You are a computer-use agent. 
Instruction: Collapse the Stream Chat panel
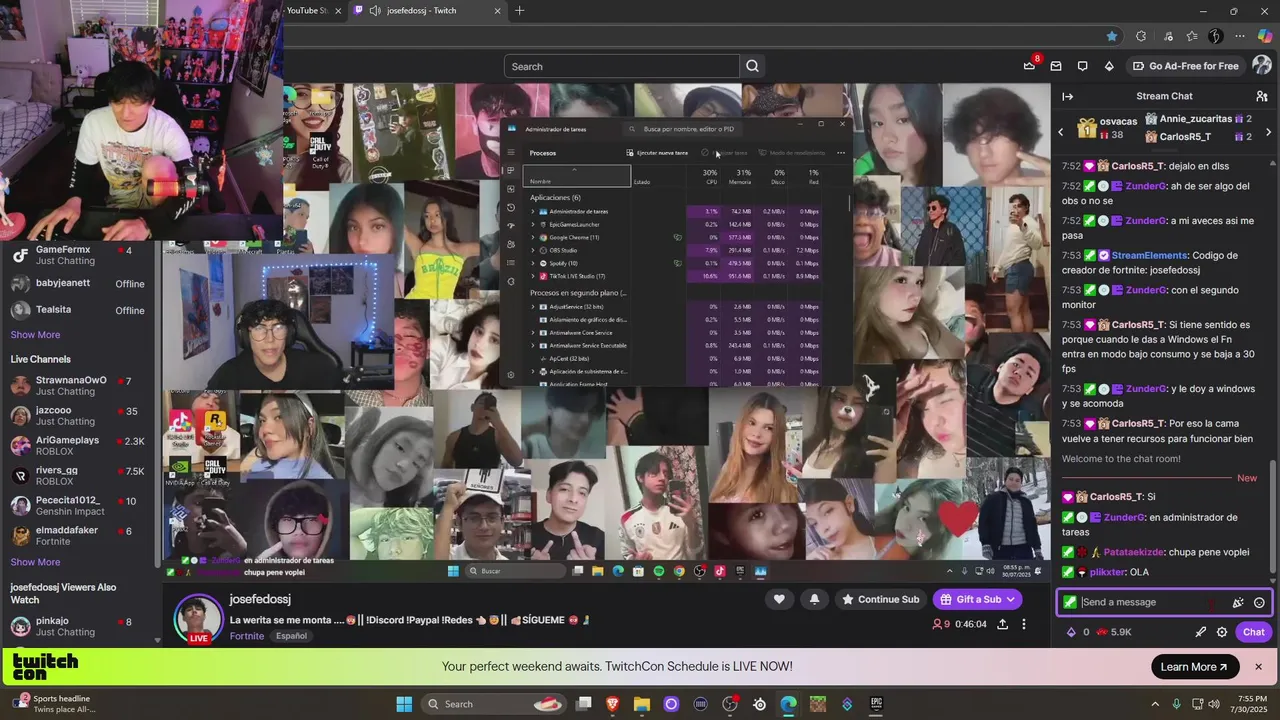pos(1067,96)
